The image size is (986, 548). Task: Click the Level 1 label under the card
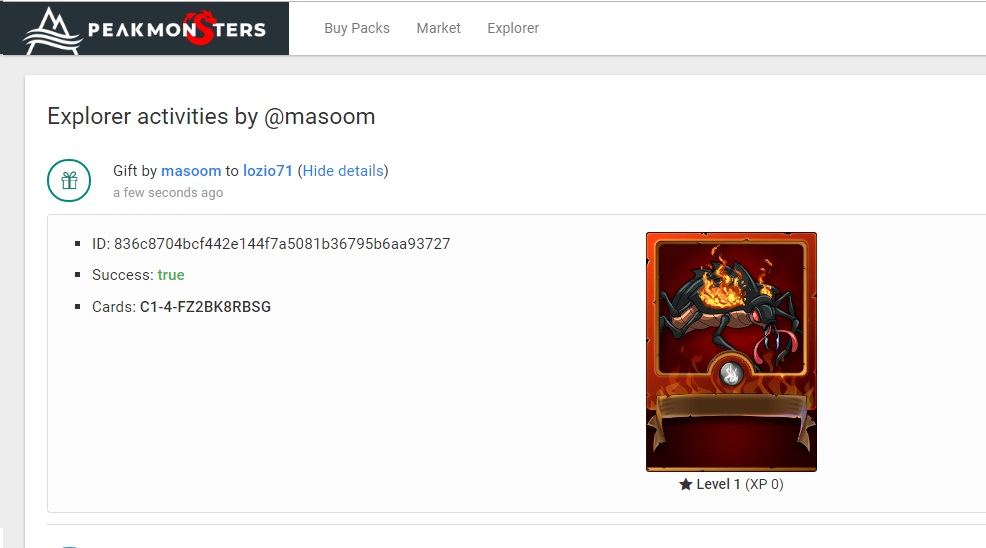pyautogui.click(x=718, y=484)
